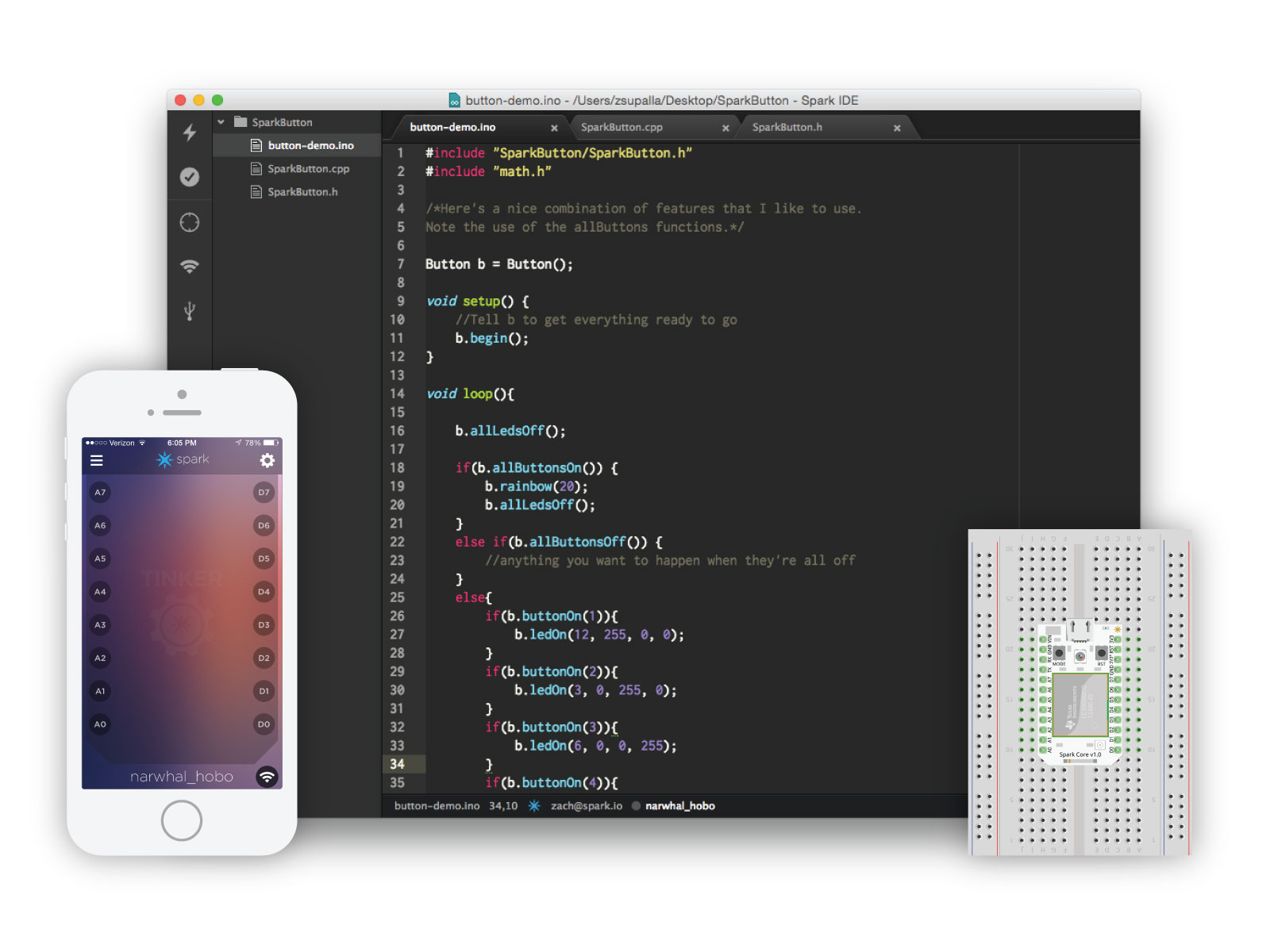Image resolution: width=1270 pixels, height=952 pixels.
Task: Click narwhal_hobo device in status bar
Action: tap(679, 806)
